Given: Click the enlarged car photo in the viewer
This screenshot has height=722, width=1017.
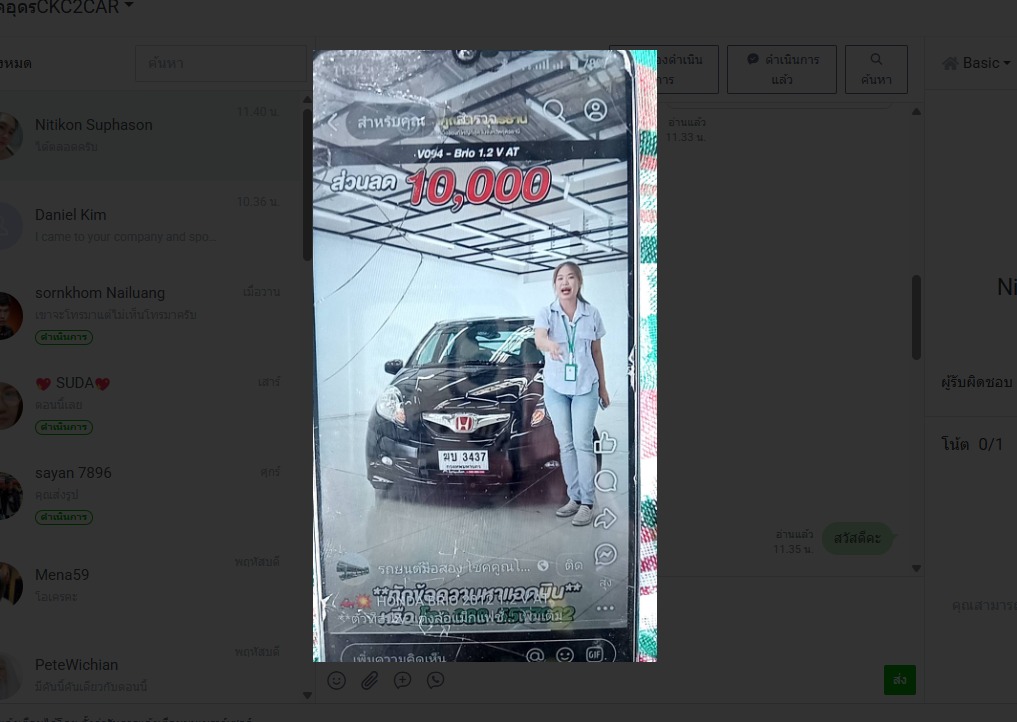Looking at the screenshot, I should click(x=485, y=355).
